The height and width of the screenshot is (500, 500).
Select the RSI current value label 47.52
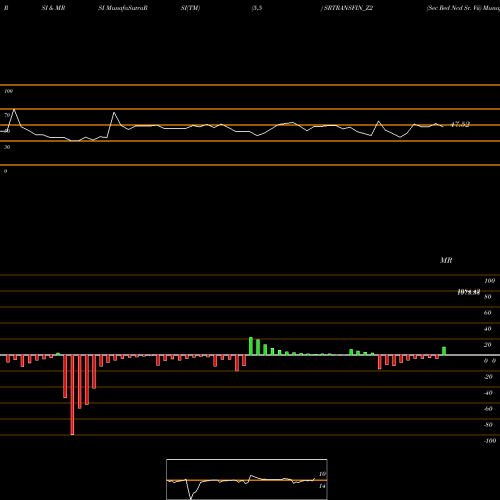coord(460,124)
